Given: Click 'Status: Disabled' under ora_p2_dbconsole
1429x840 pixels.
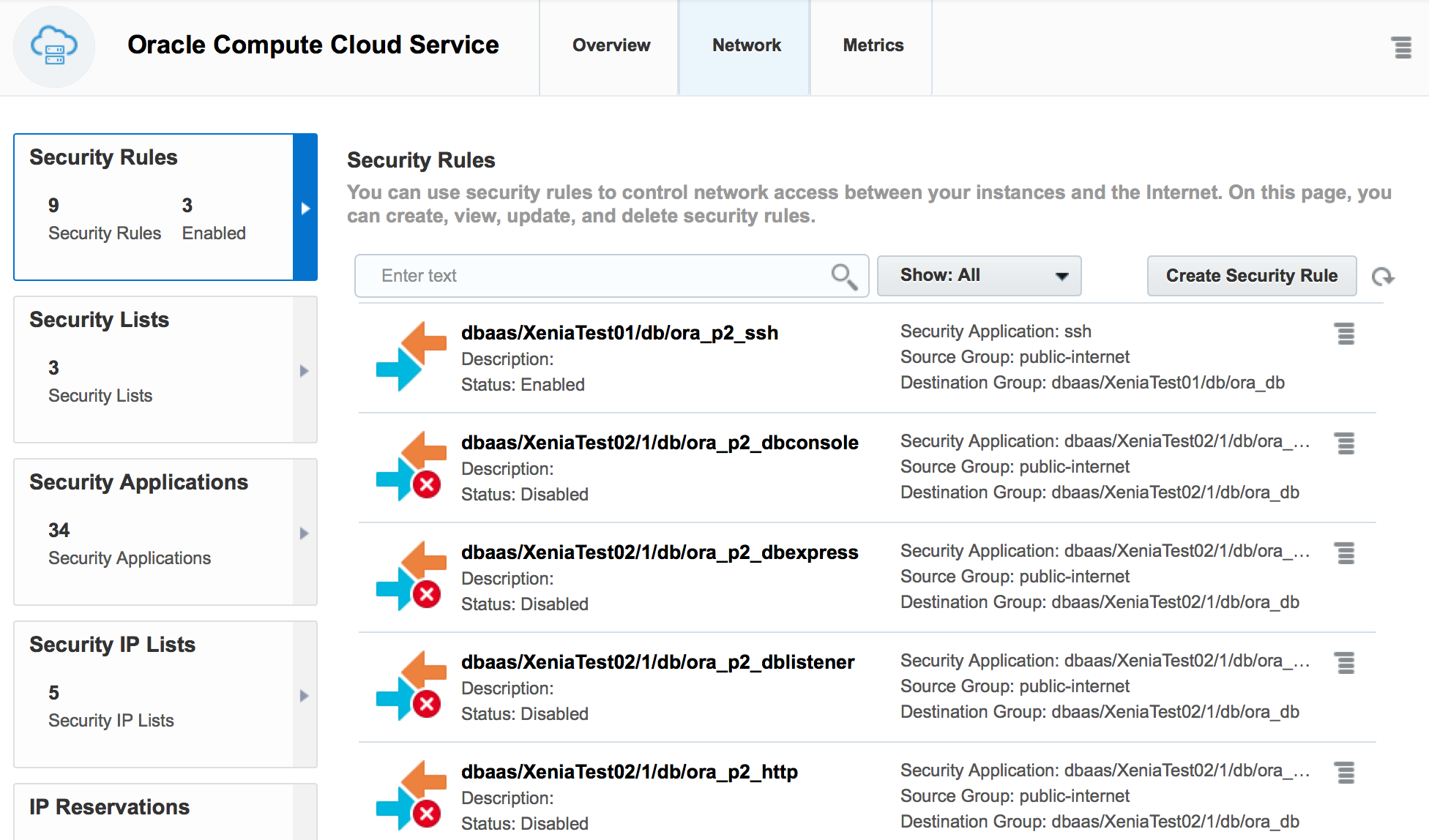Looking at the screenshot, I should [525, 495].
